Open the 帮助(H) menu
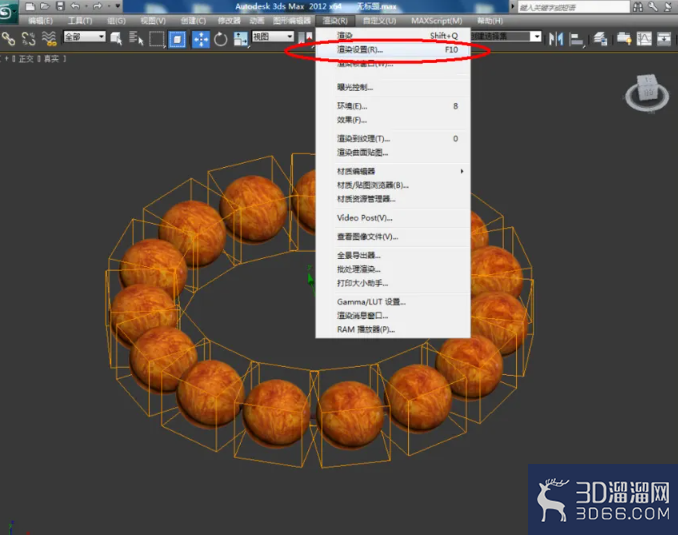The image size is (678, 535). (x=489, y=21)
